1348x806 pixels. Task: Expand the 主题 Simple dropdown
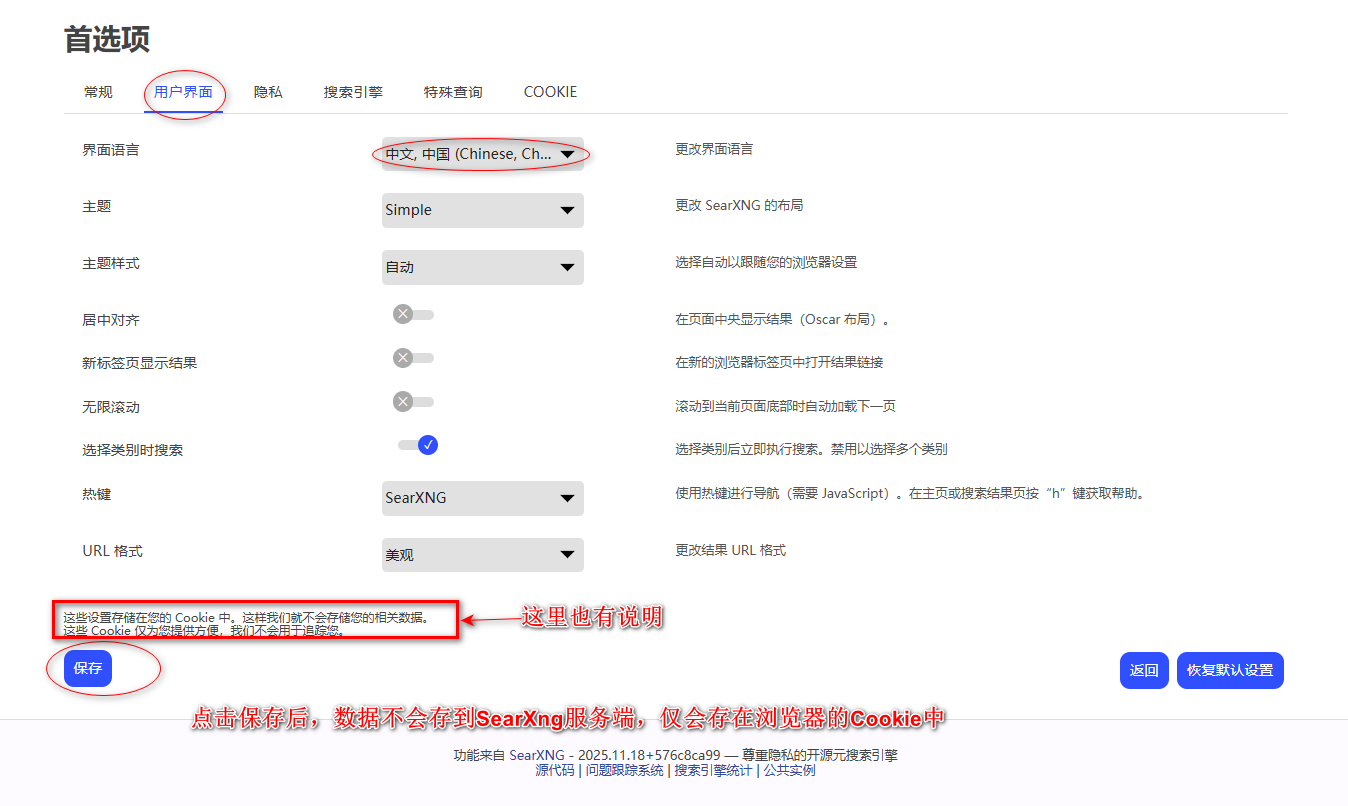tap(482, 210)
